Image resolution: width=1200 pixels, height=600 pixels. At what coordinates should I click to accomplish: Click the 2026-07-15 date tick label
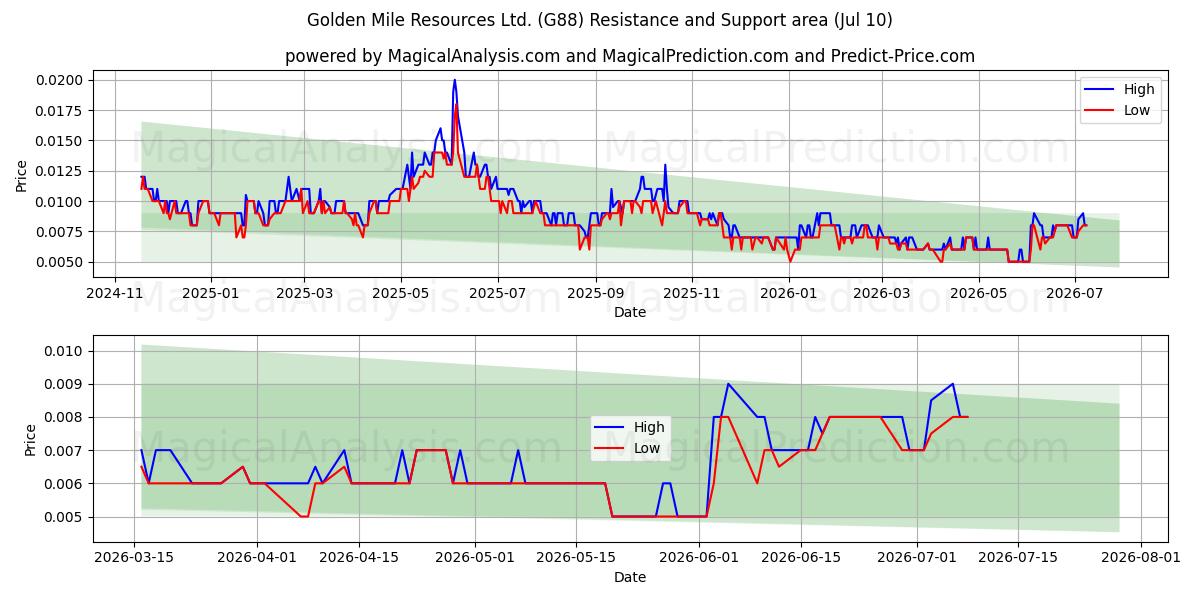pyautogui.click(x=1018, y=558)
